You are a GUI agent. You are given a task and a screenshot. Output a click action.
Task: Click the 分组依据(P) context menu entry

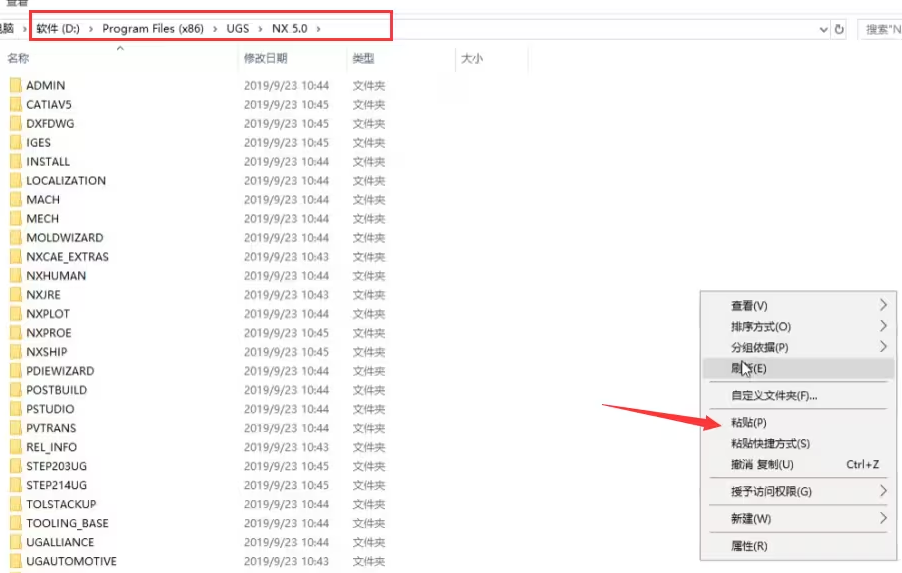click(x=798, y=347)
